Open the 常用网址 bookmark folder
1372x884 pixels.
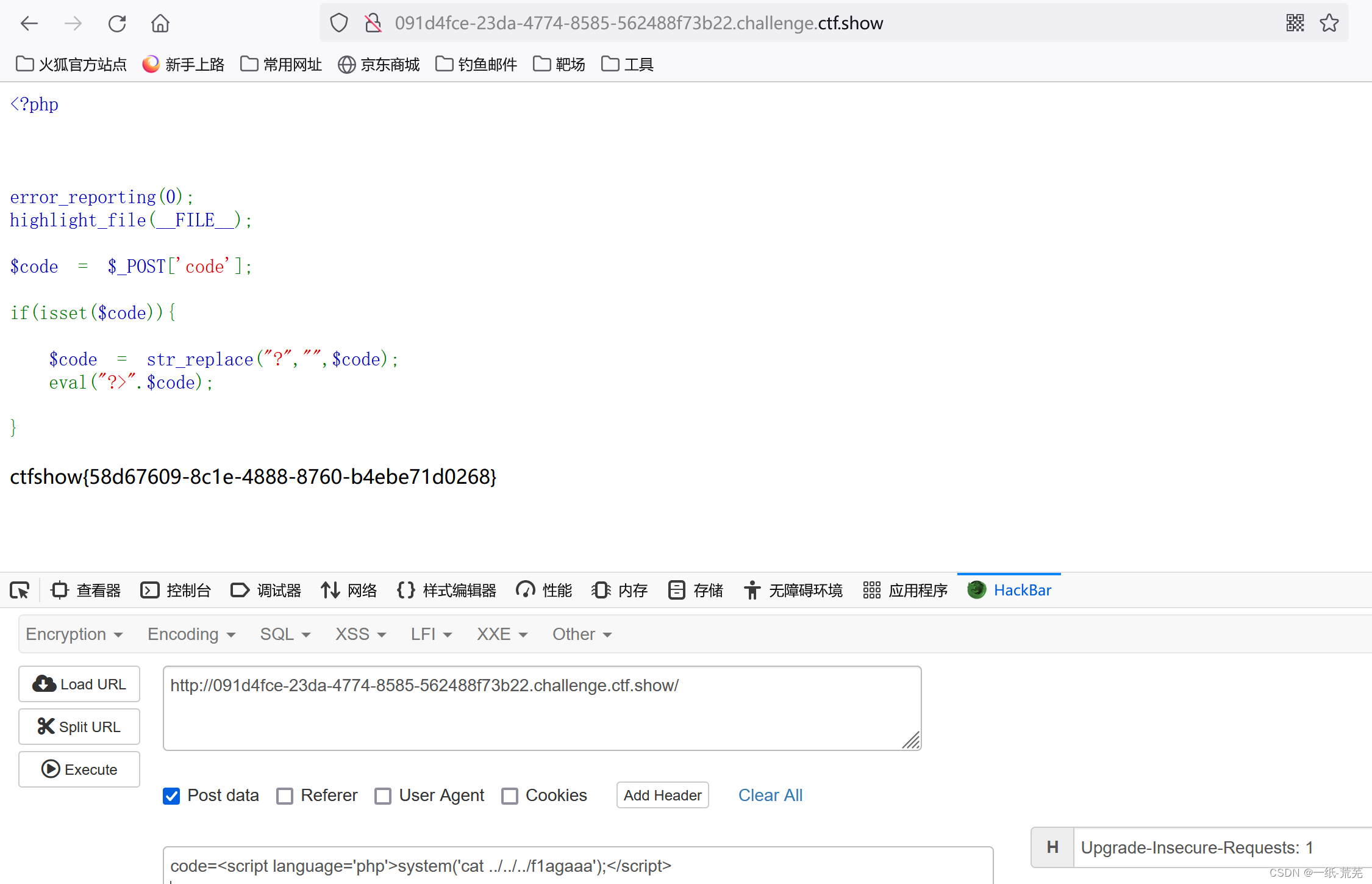[x=281, y=64]
